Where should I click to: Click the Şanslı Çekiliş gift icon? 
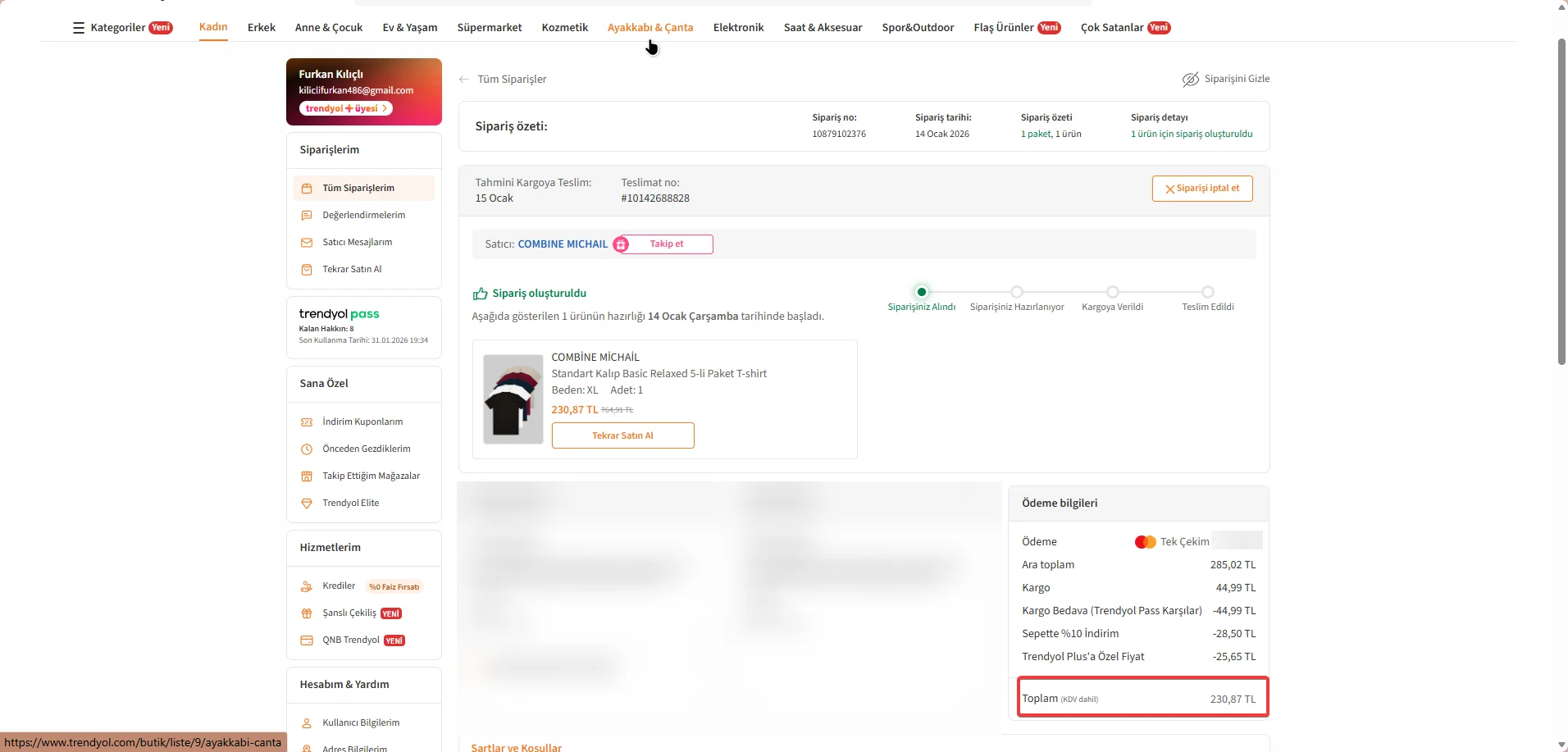point(307,613)
